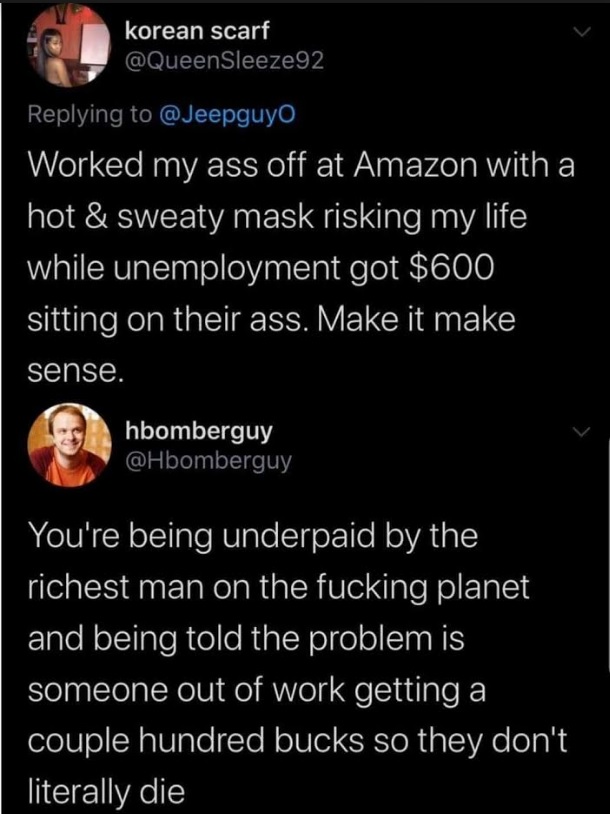Click the "and being told the problem is" line
Viewport: 610px width, 814px height.
(x=246, y=639)
